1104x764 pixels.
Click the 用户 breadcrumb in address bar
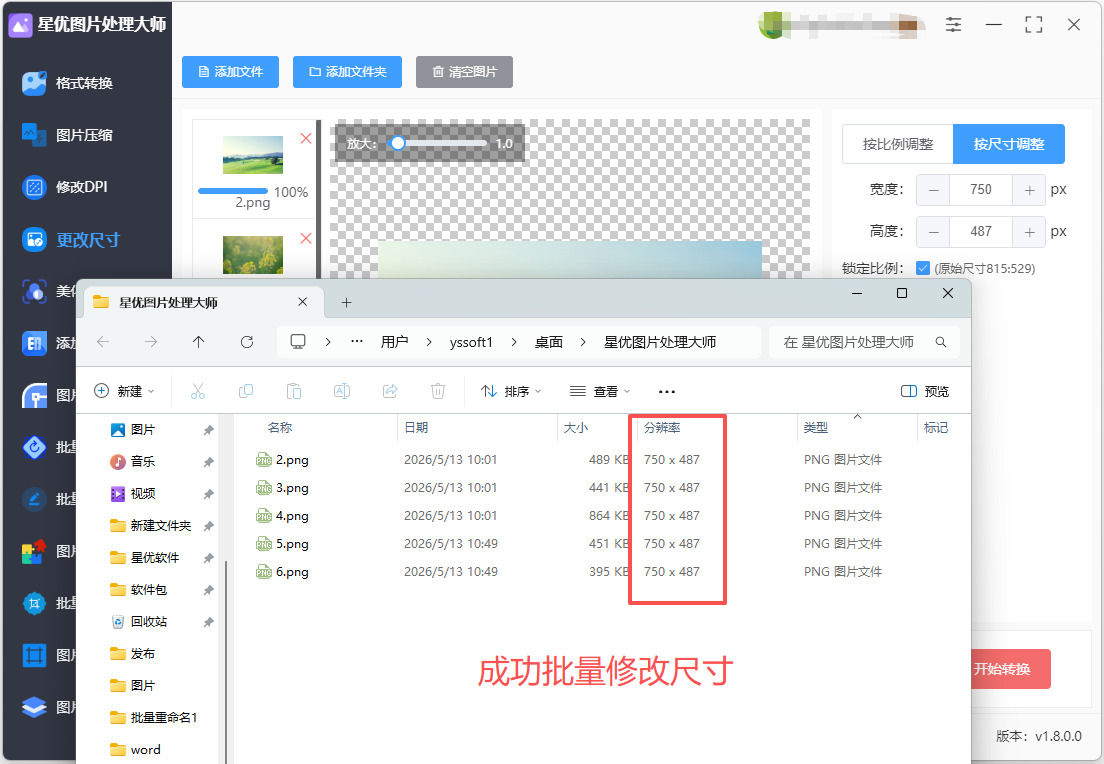[394, 342]
